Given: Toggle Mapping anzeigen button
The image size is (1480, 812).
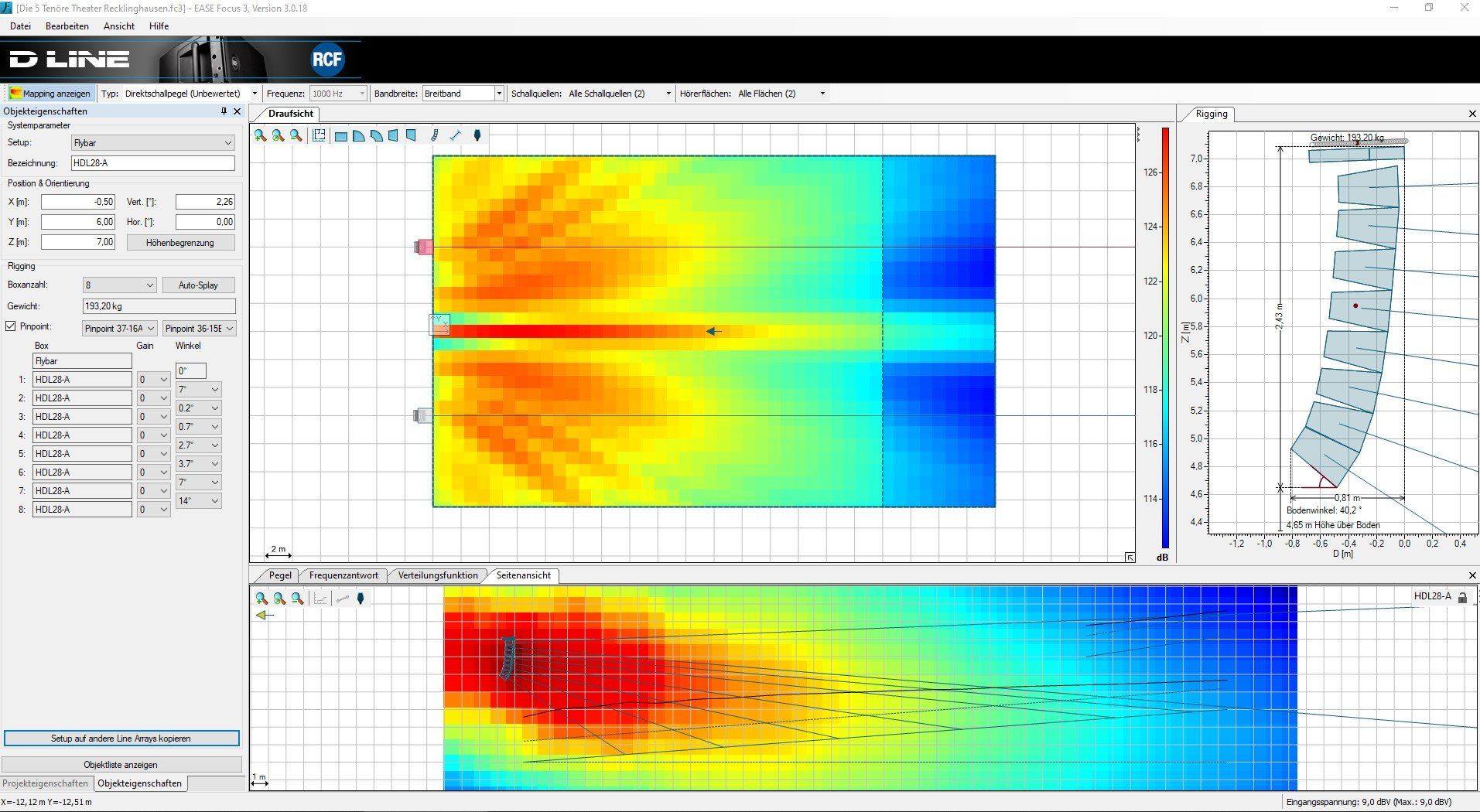Looking at the screenshot, I should [x=50, y=94].
